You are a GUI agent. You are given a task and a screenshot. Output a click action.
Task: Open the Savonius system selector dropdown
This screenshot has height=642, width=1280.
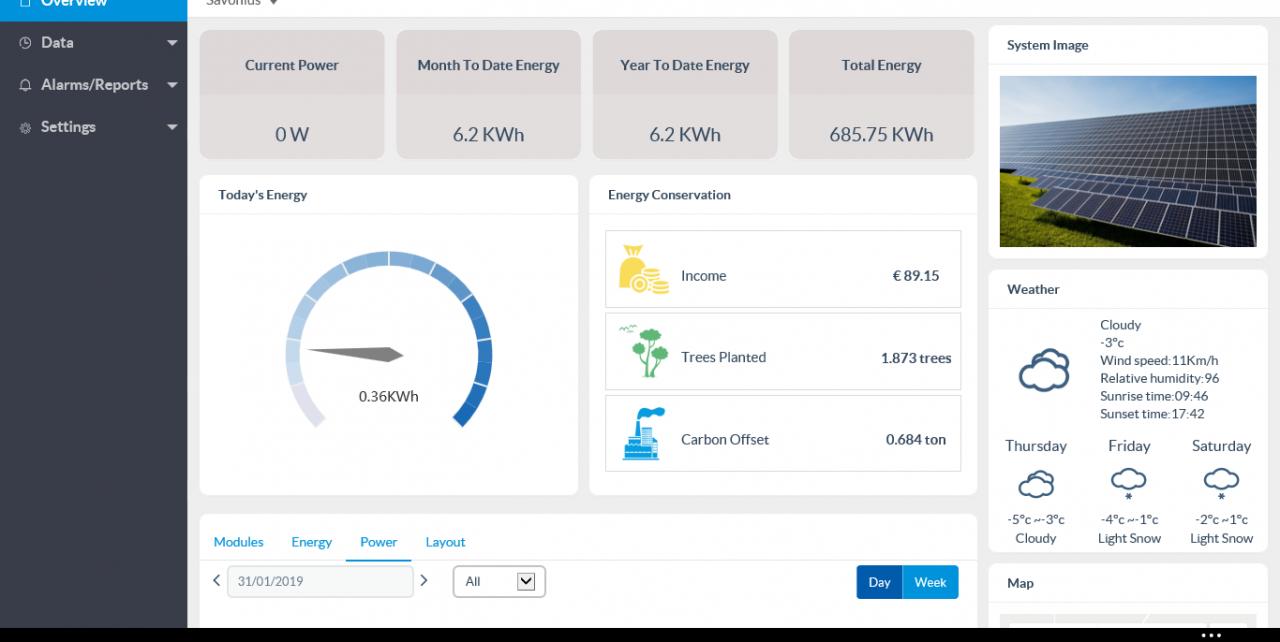pyautogui.click(x=241, y=3)
